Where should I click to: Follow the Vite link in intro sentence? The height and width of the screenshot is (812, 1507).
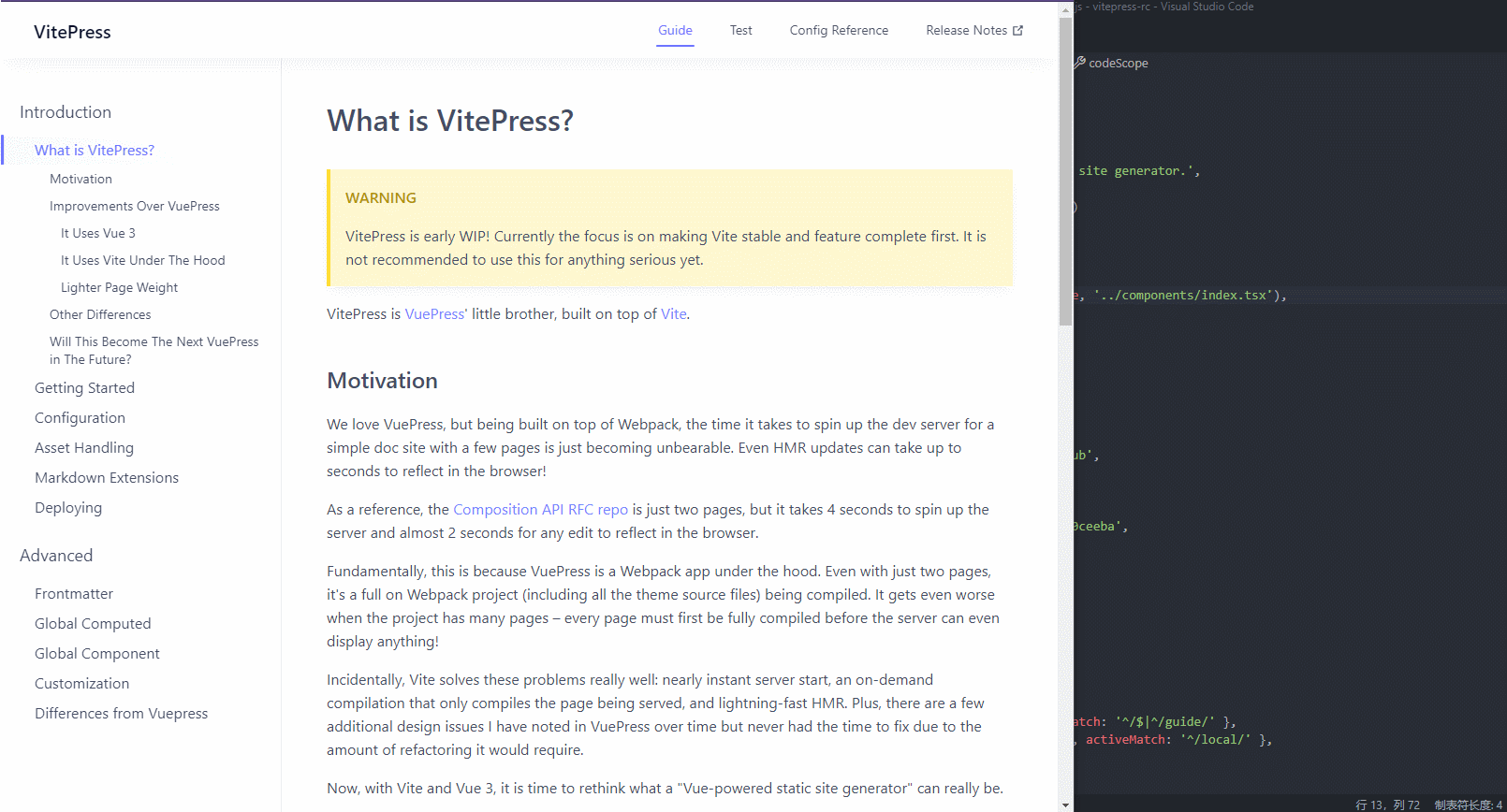[x=674, y=313]
